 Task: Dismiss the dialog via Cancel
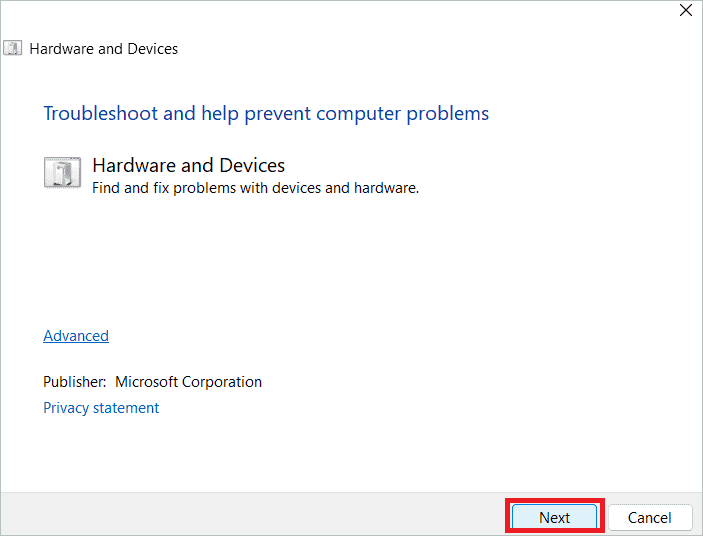(x=649, y=517)
